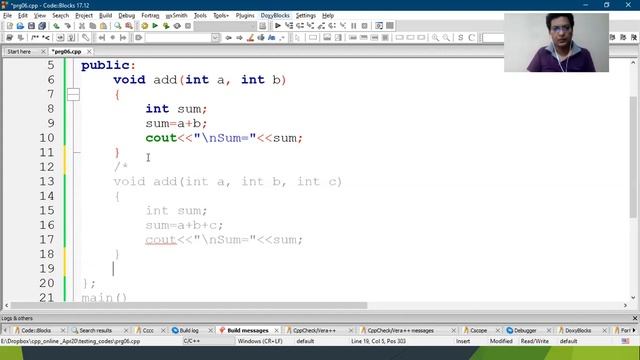This screenshot has width=640, height=360.
Task: Click the Run to cursor debug icon
Action: pos(289,26)
